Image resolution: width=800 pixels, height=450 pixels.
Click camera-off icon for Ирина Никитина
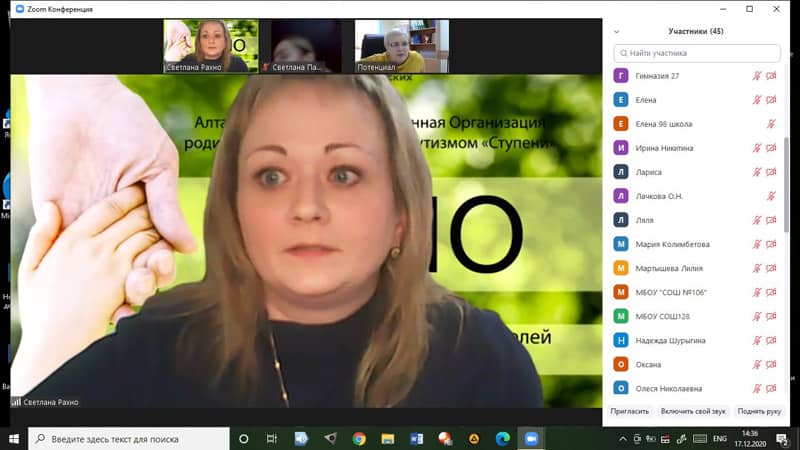pyautogui.click(x=771, y=148)
